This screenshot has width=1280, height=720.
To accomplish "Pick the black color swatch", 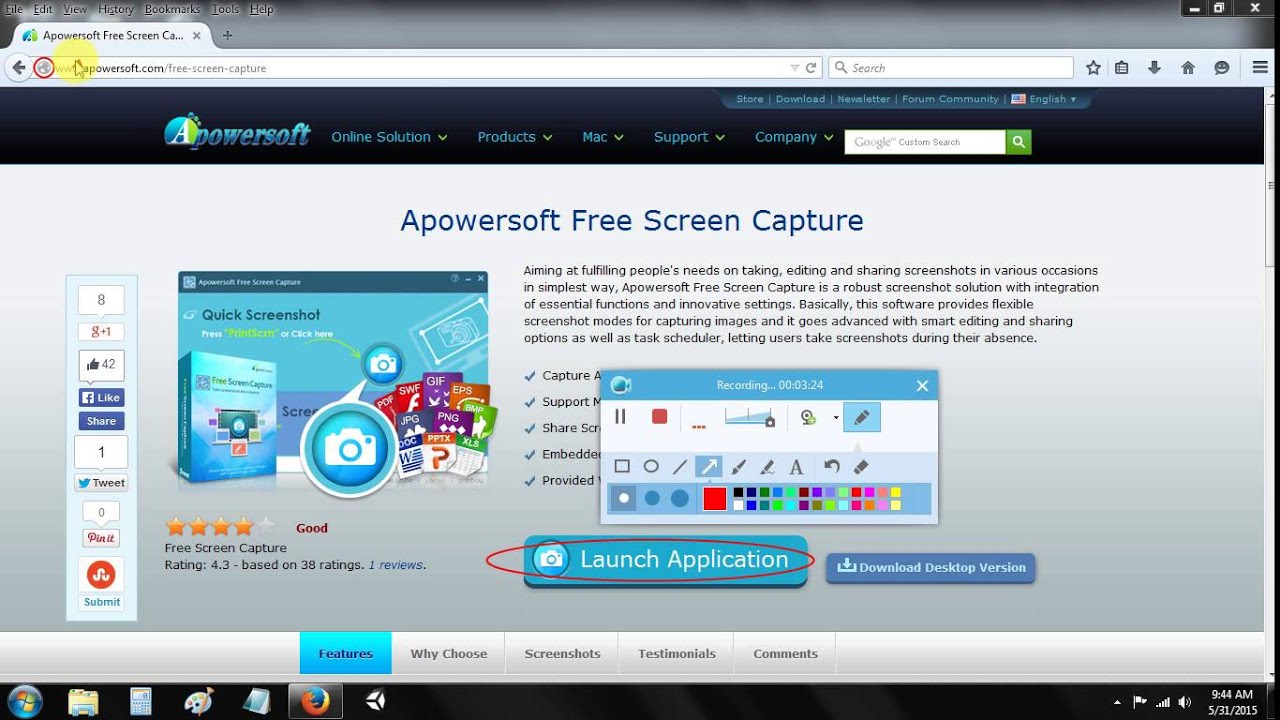I will point(738,492).
